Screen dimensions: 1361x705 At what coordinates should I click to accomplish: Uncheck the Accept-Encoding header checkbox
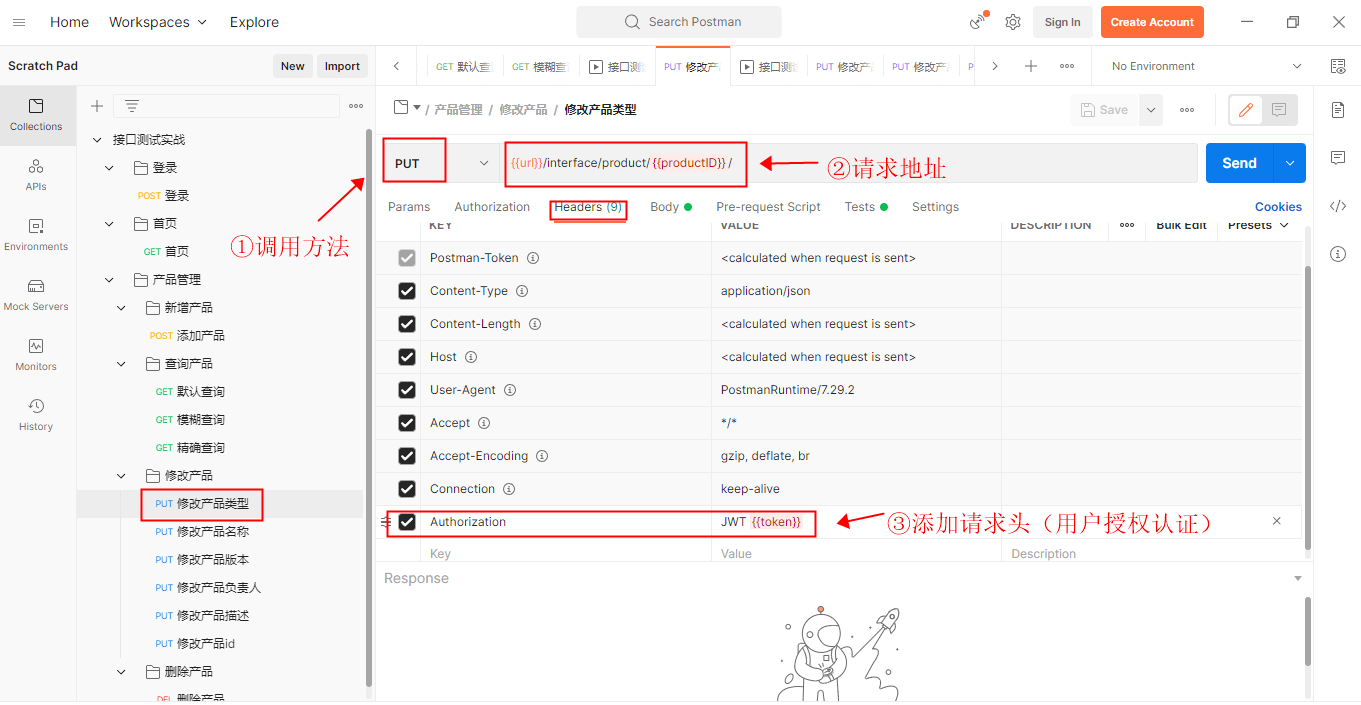point(407,456)
